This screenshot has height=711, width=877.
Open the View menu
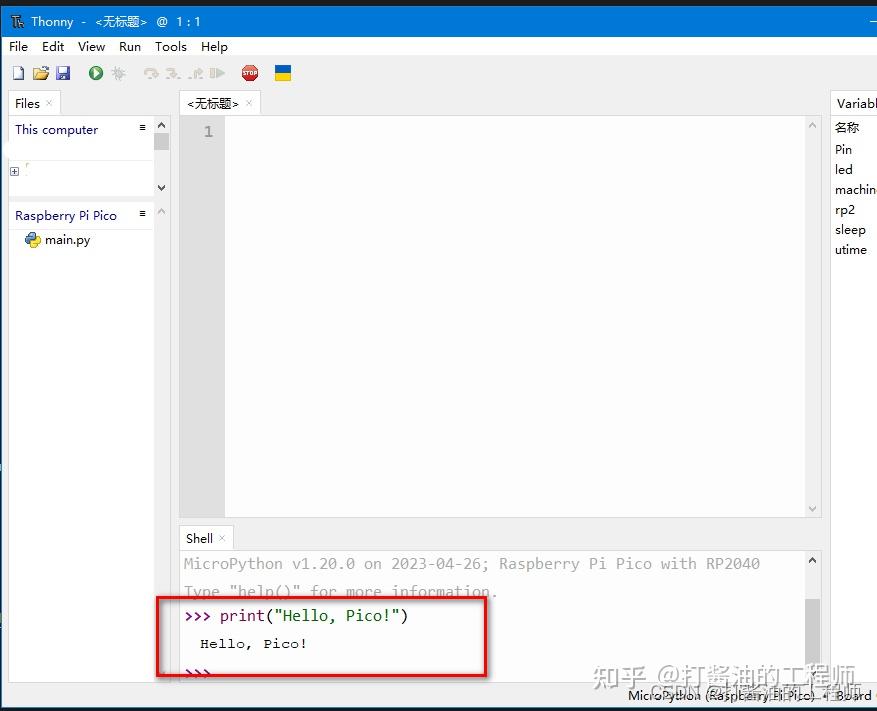point(91,46)
